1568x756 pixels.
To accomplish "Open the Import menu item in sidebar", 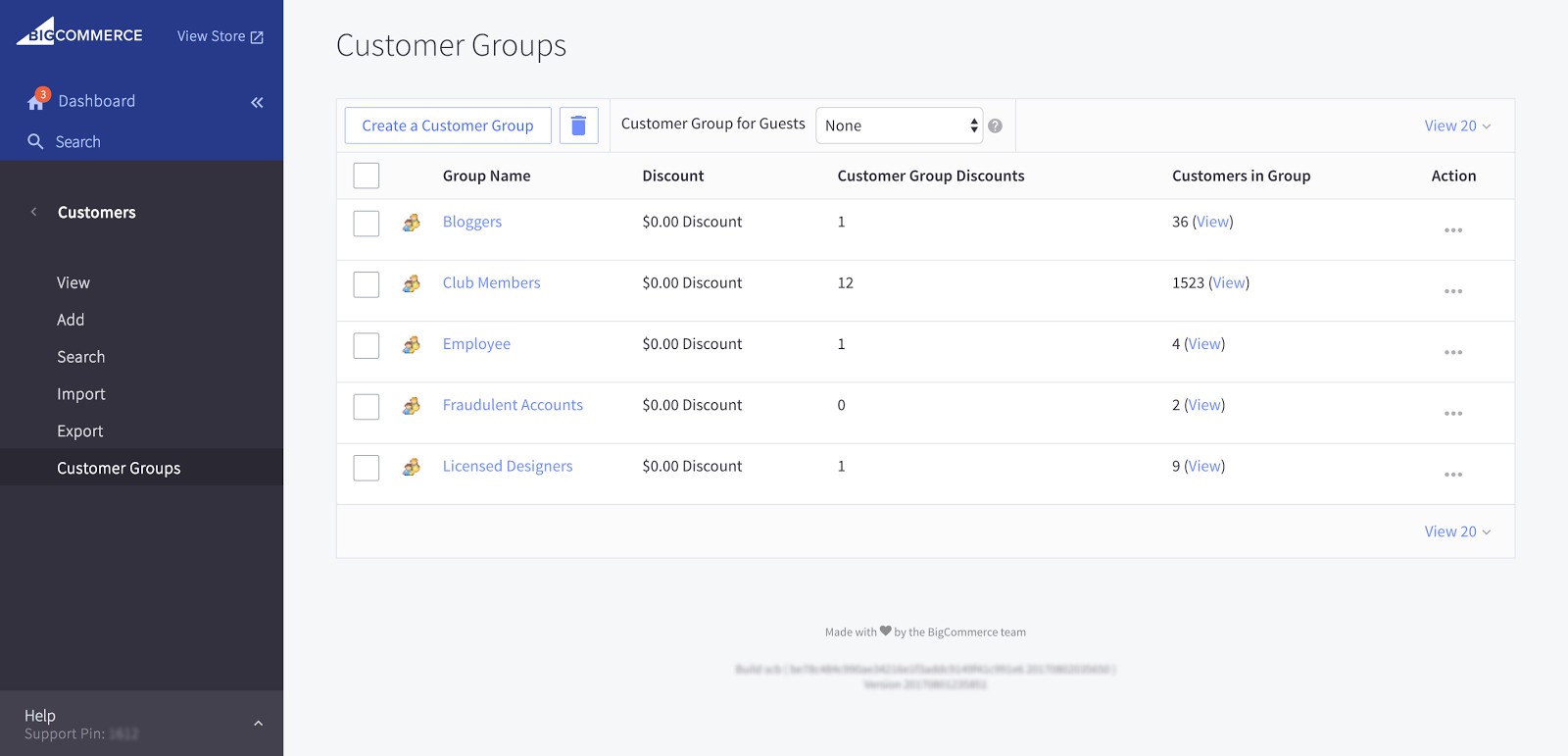I will coord(80,394).
